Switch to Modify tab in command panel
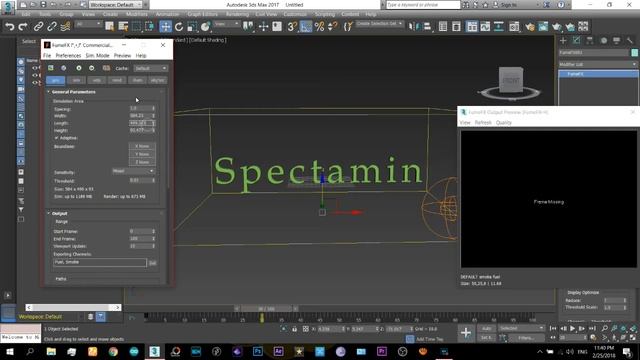 576,40
